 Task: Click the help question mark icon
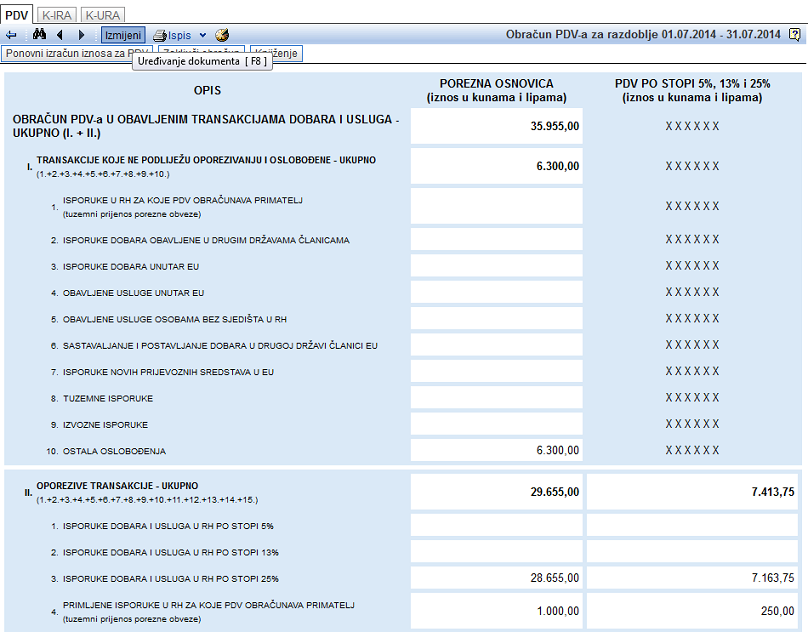click(x=795, y=35)
